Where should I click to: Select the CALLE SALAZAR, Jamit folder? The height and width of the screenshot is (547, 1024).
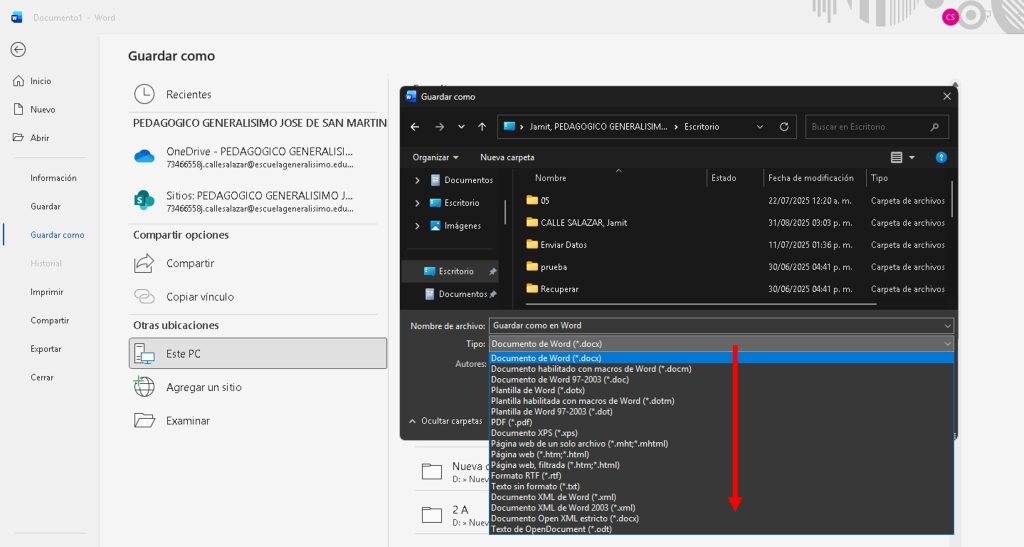click(x=583, y=223)
